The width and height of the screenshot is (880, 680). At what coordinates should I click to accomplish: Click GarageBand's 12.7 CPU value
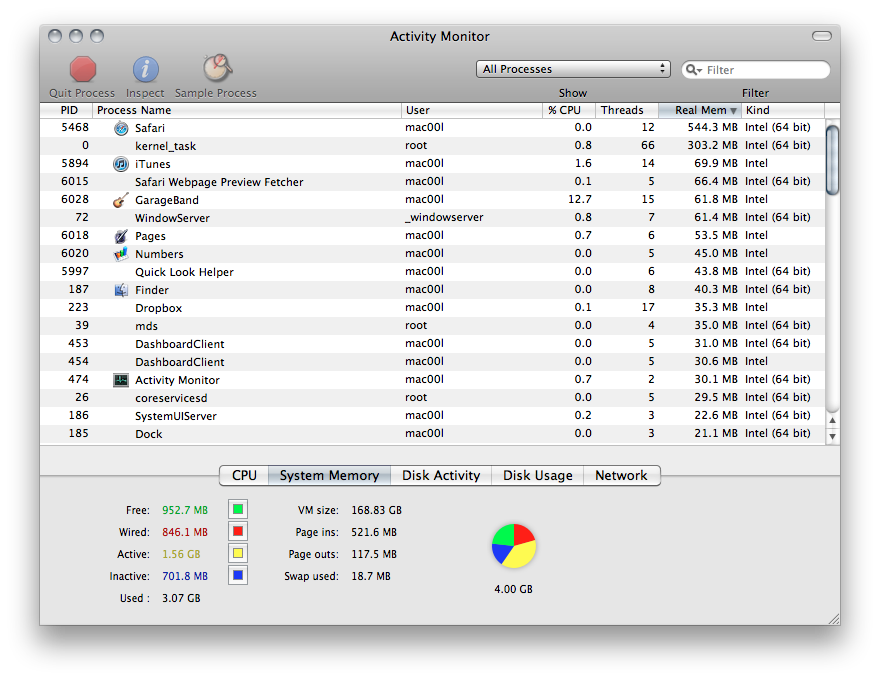pyautogui.click(x=579, y=199)
